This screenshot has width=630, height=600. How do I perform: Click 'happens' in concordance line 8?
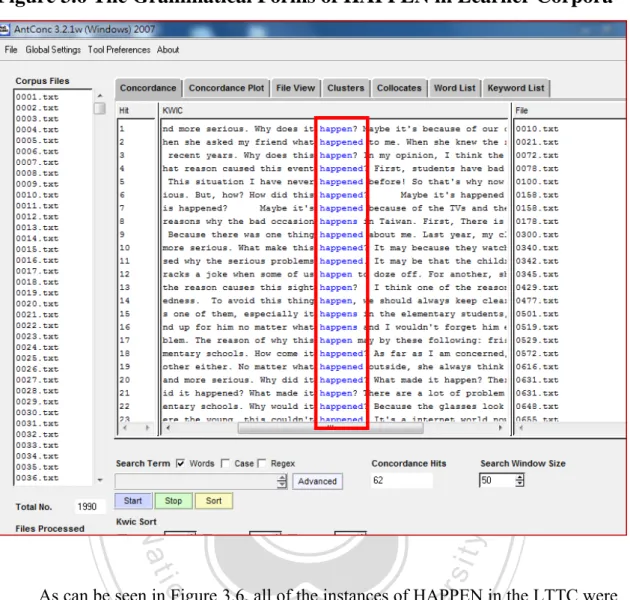pyautogui.click(x=338, y=221)
